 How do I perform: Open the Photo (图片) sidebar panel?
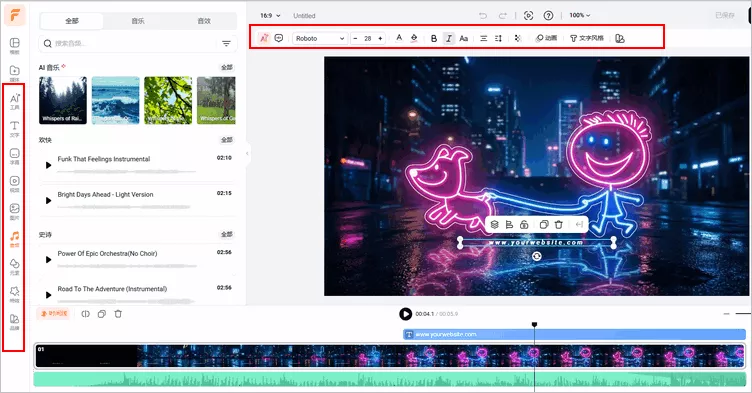pyautogui.click(x=14, y=212)
